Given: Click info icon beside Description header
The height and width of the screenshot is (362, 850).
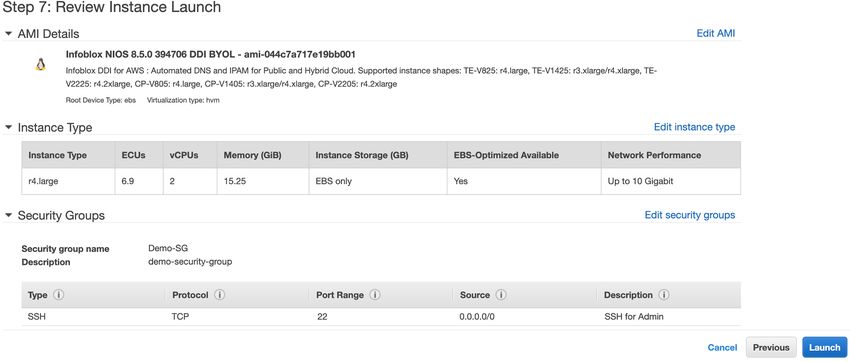Looking at the screenshot, I should click(664, 295).
